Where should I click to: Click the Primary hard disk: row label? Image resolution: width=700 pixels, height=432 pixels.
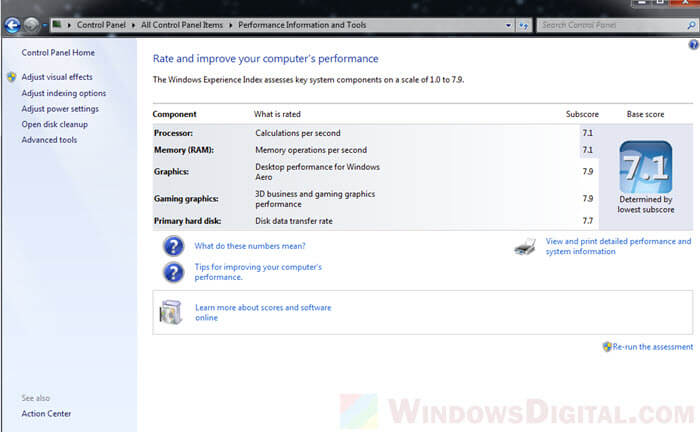pos(188,221)
